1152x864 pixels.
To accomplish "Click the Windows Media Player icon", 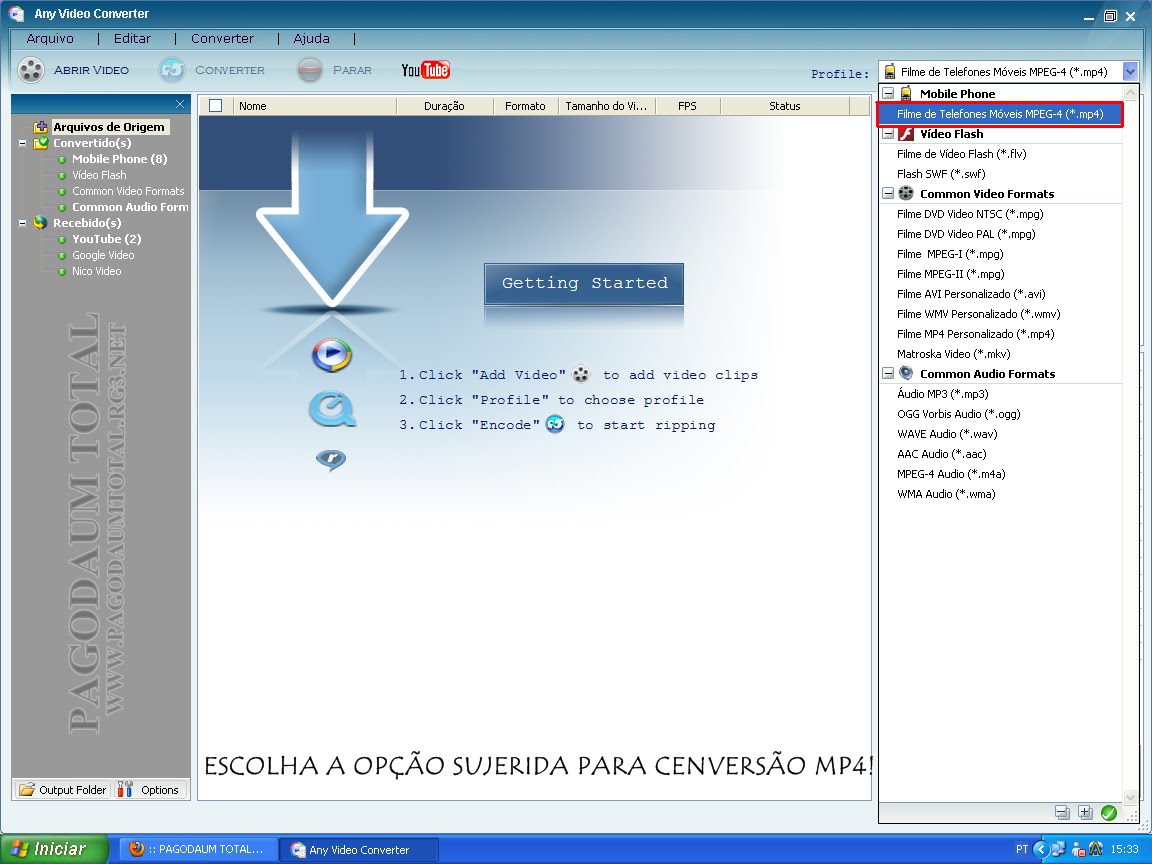I will point(332,355).
